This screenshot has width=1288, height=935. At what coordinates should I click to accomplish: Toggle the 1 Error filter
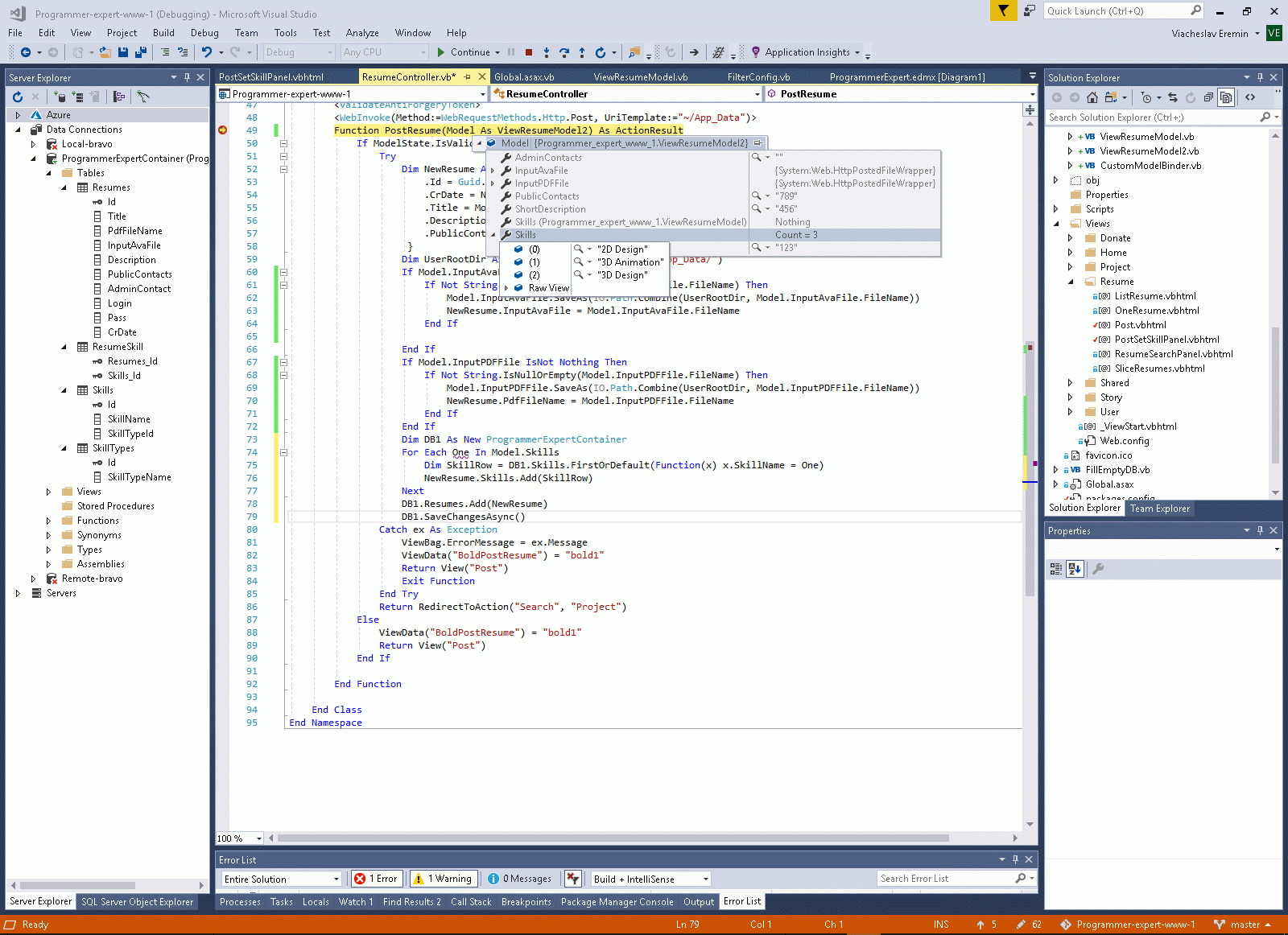coord(376,879)
